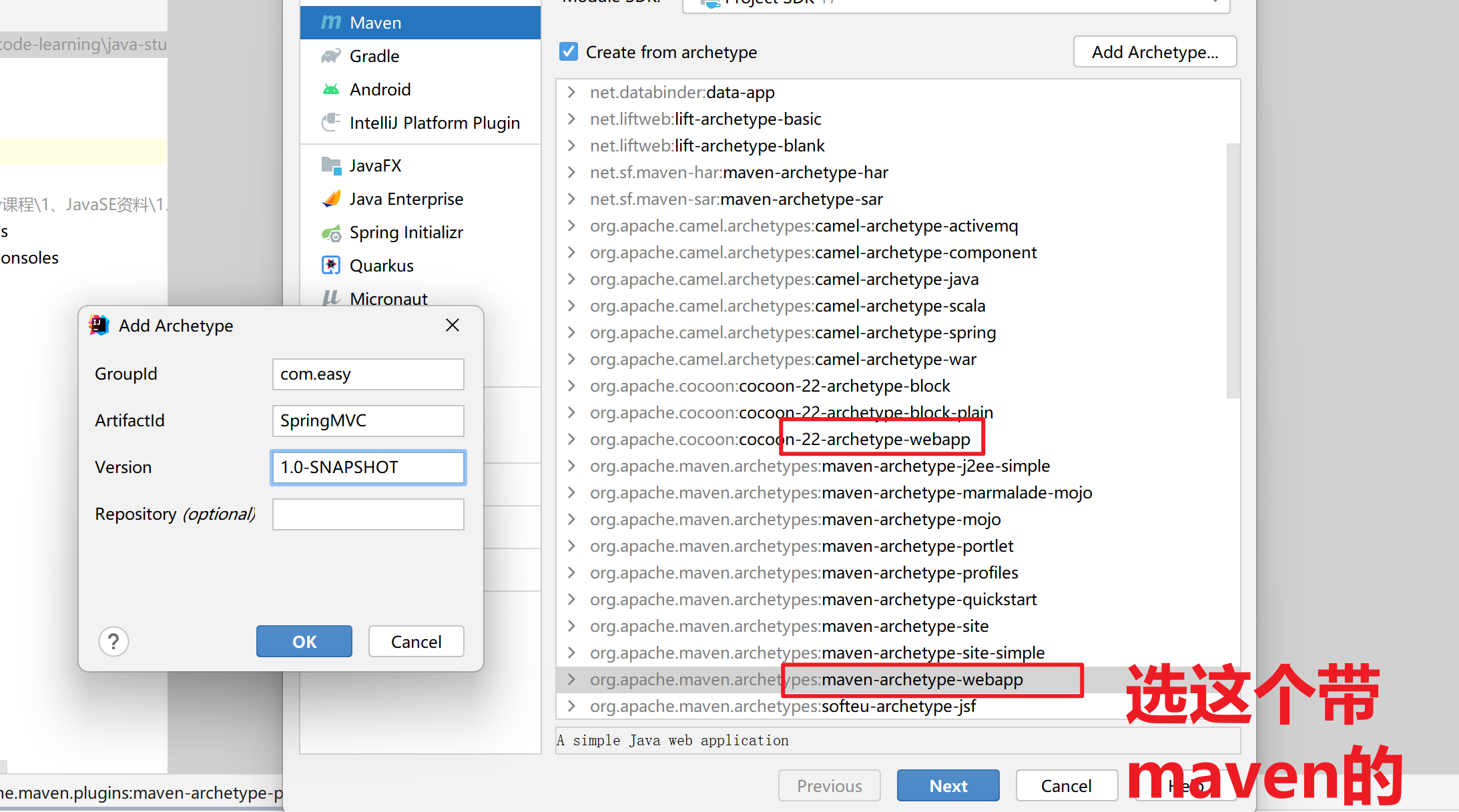Click the Repository optional input field
Viewport: 1459px width, 812px height.
coord(368,514)
